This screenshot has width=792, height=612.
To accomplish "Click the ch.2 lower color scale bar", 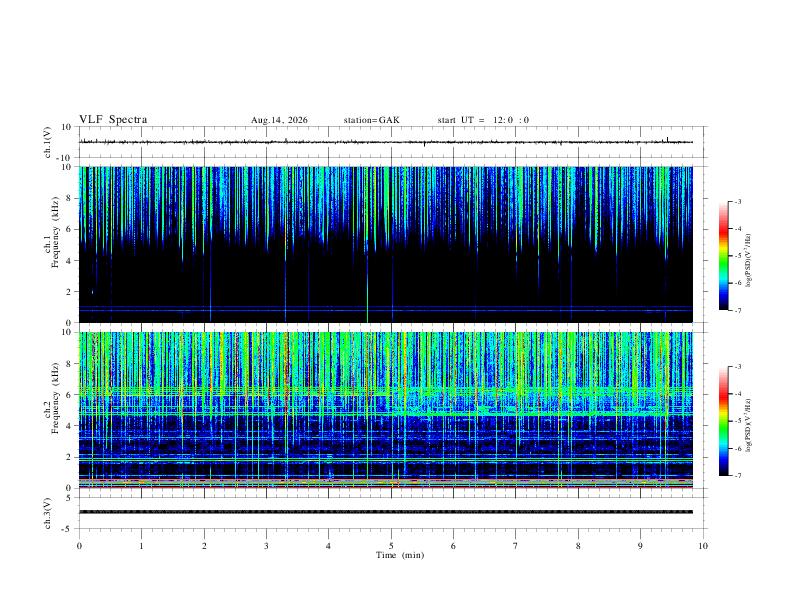I will [723, 421].
